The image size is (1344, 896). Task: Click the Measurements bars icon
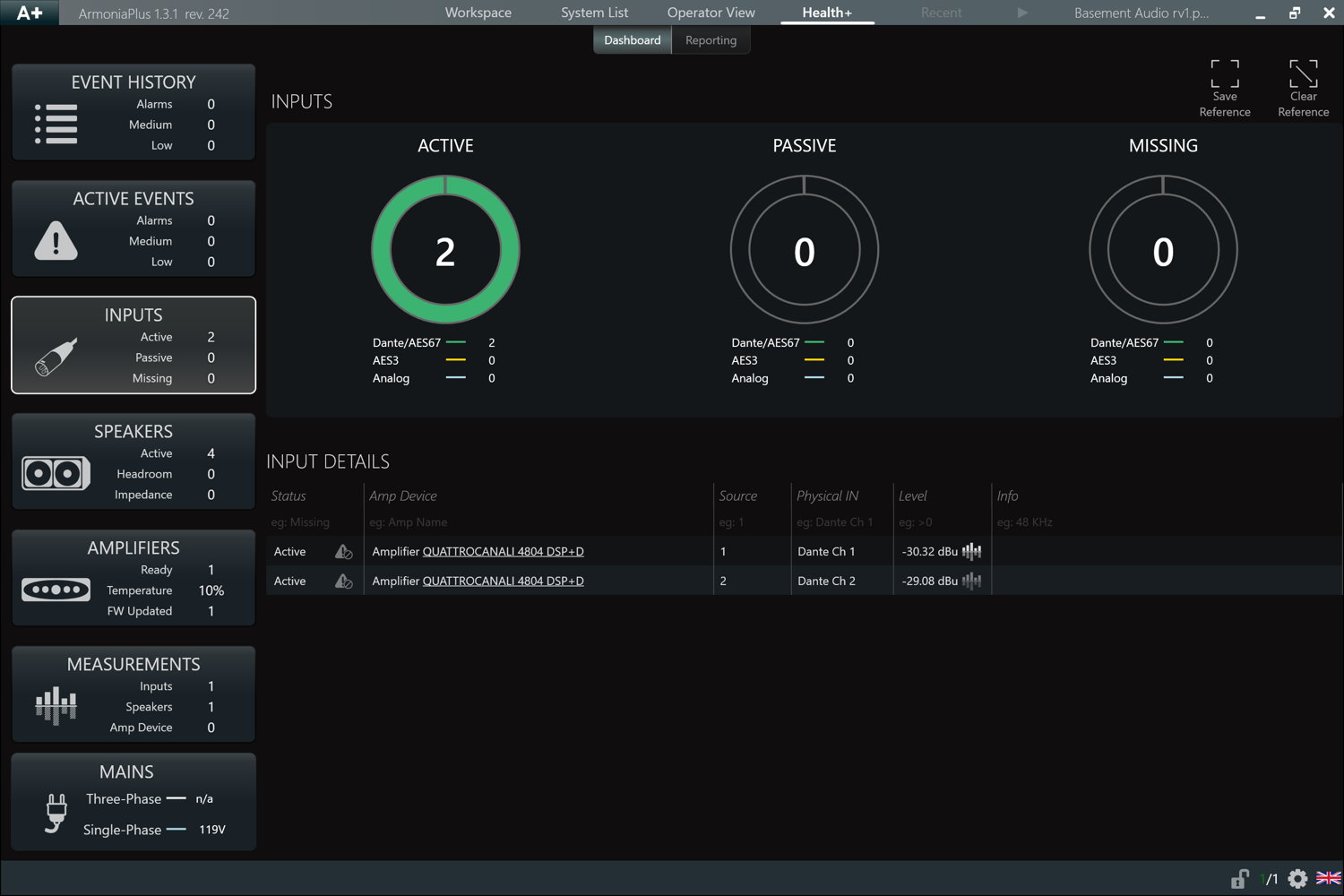pos(56,705)
